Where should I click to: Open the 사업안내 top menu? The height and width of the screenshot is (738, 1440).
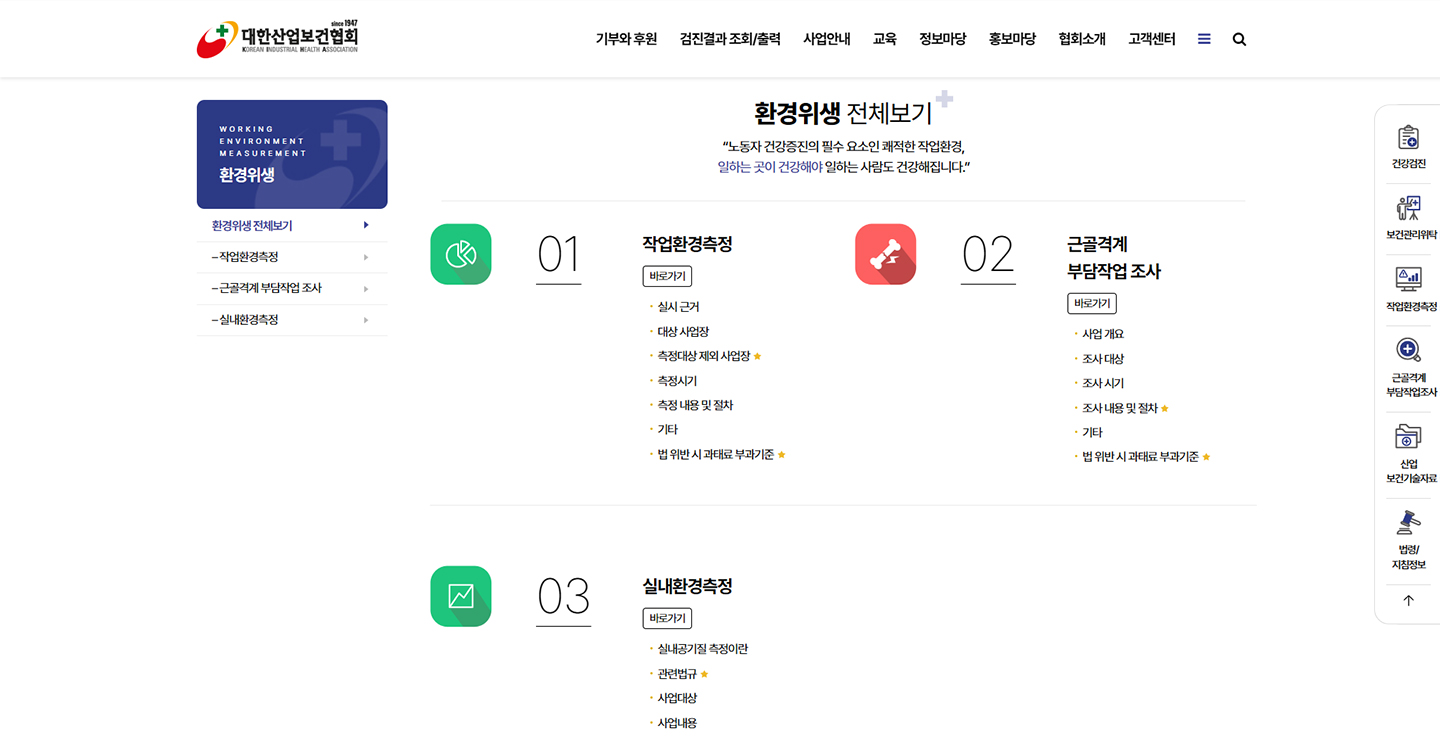coord(826,40)
